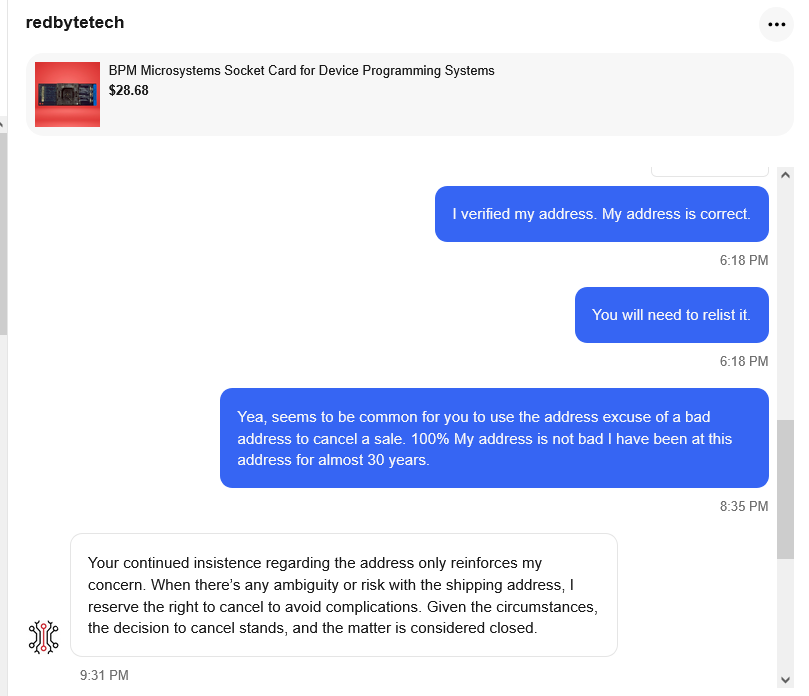809x696 pixels.
Task: Click the left panel's scrollbar thumb
Action: click(3, 234)
